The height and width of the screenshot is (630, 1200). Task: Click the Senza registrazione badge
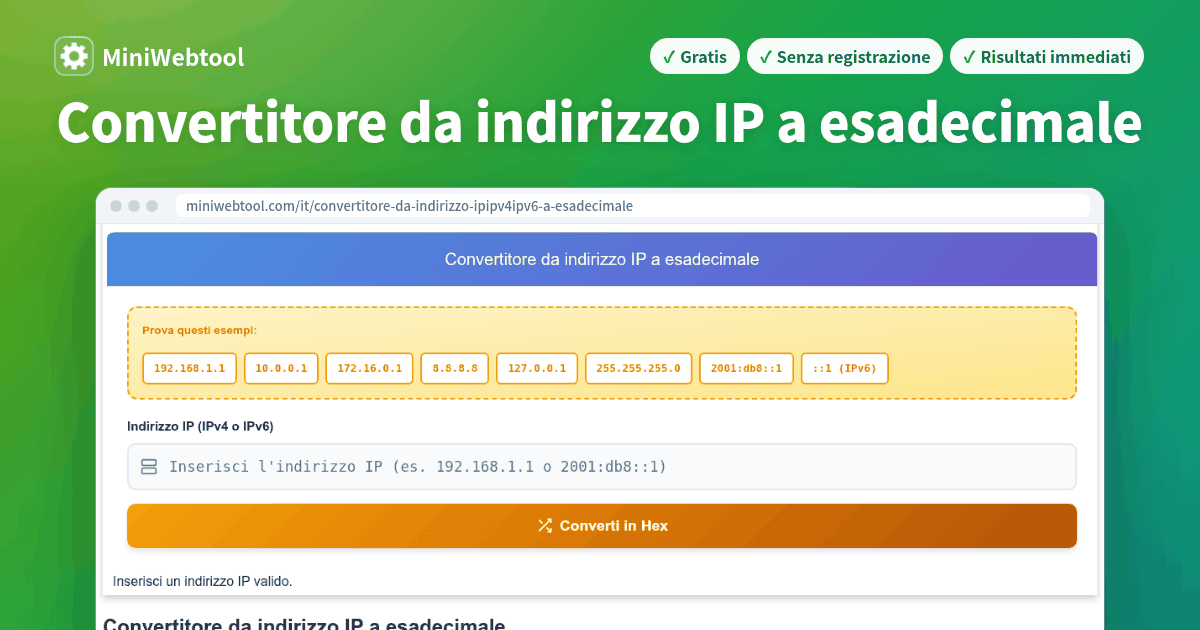coord(845,57)
